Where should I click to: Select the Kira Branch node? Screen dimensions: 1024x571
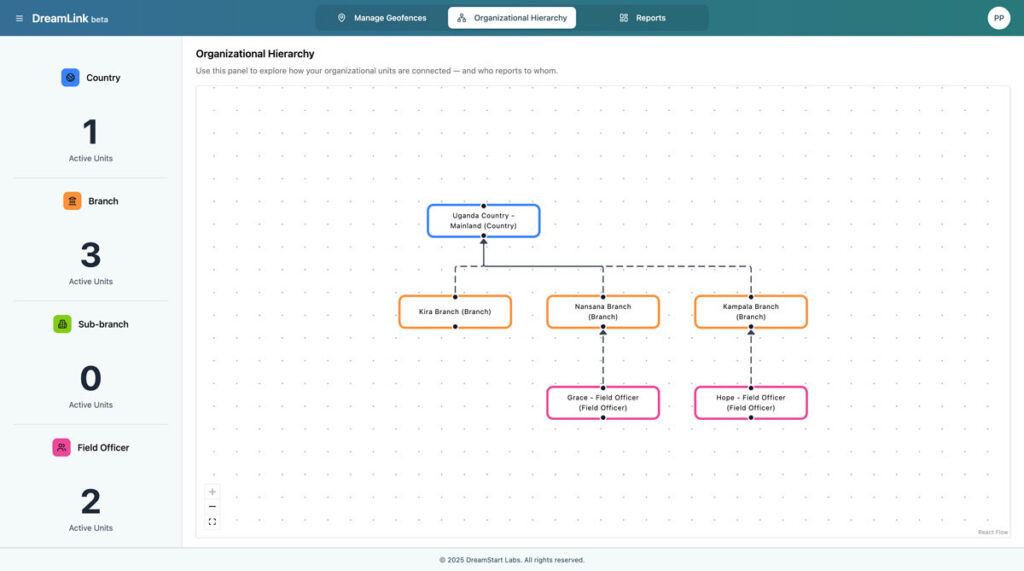point(455,312)
